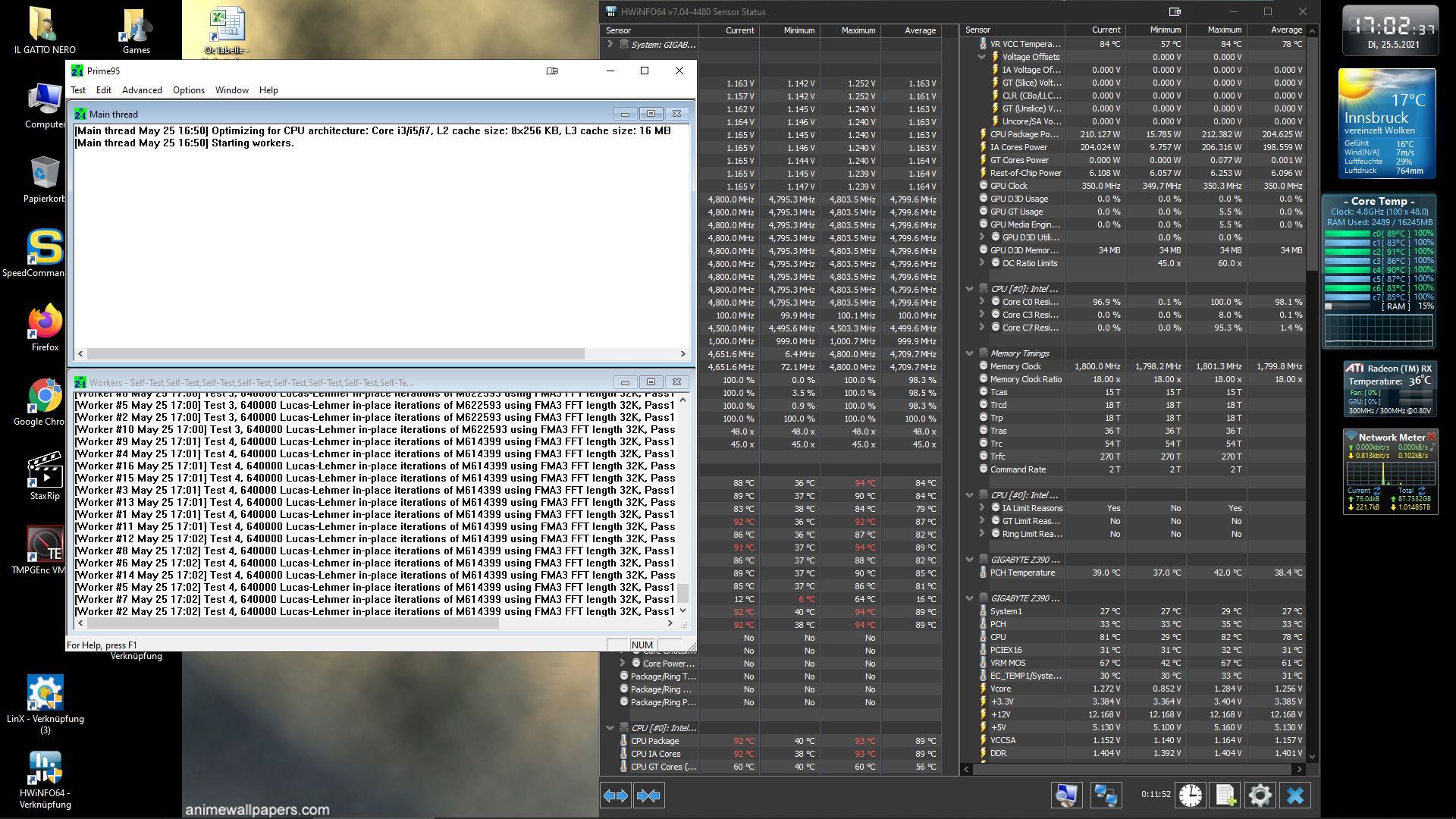The width and height of the screenshot is (1456, 819).
Task: Expand the Ring Limit Rea... entry
Action: click(981, 534)
